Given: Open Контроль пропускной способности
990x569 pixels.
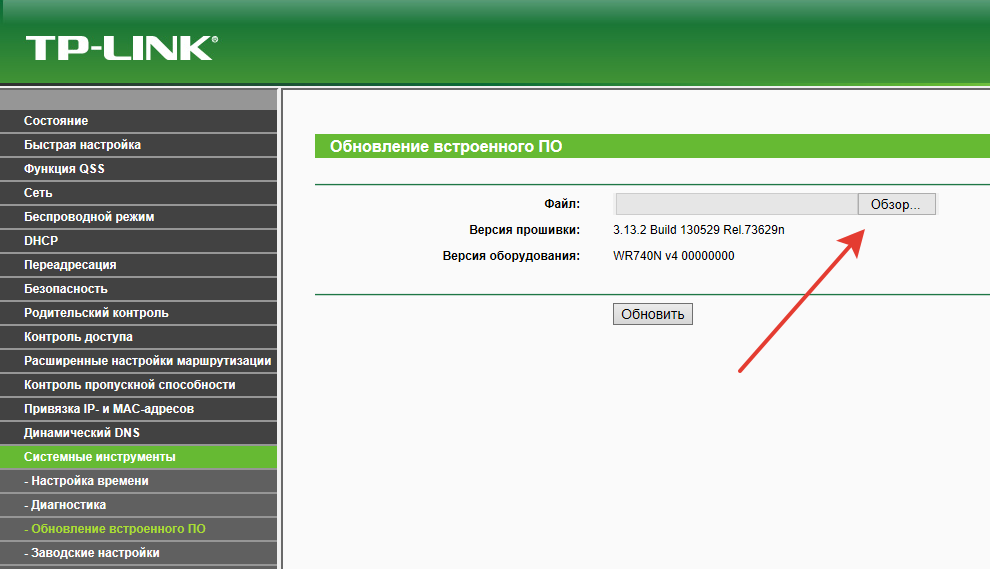Looking at the screenshot, I should [138, 385].
